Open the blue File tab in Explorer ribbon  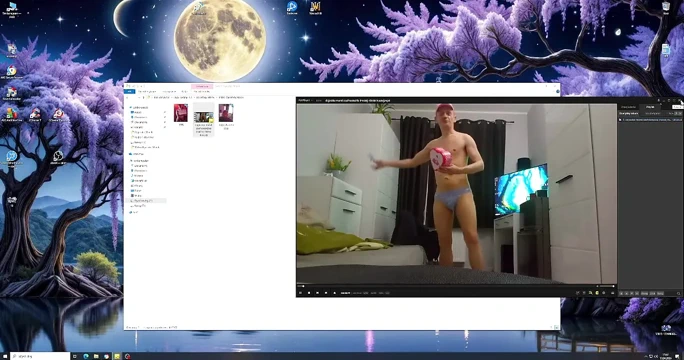129,92
